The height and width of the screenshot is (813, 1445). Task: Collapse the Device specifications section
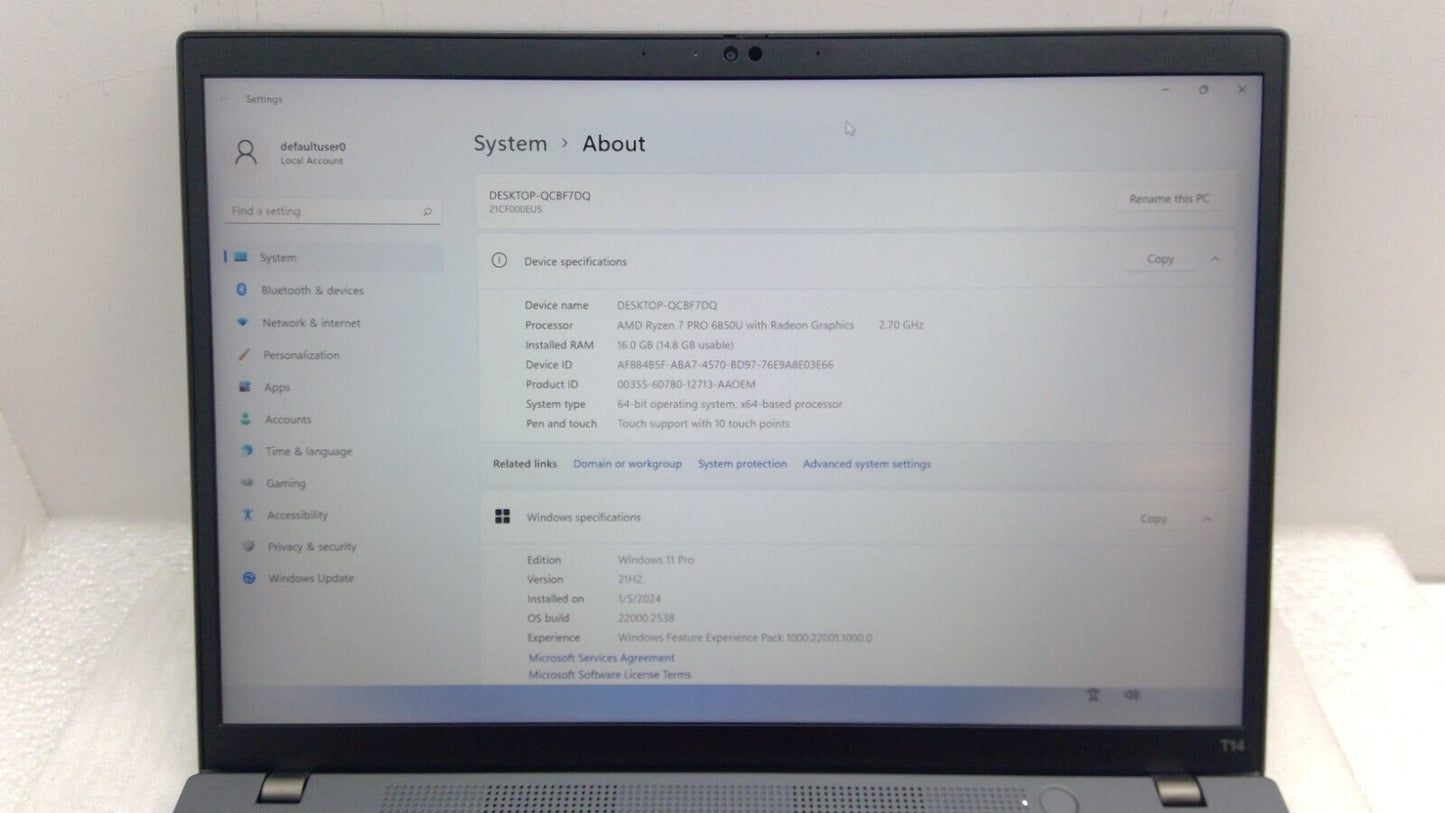coord(1215,260)
